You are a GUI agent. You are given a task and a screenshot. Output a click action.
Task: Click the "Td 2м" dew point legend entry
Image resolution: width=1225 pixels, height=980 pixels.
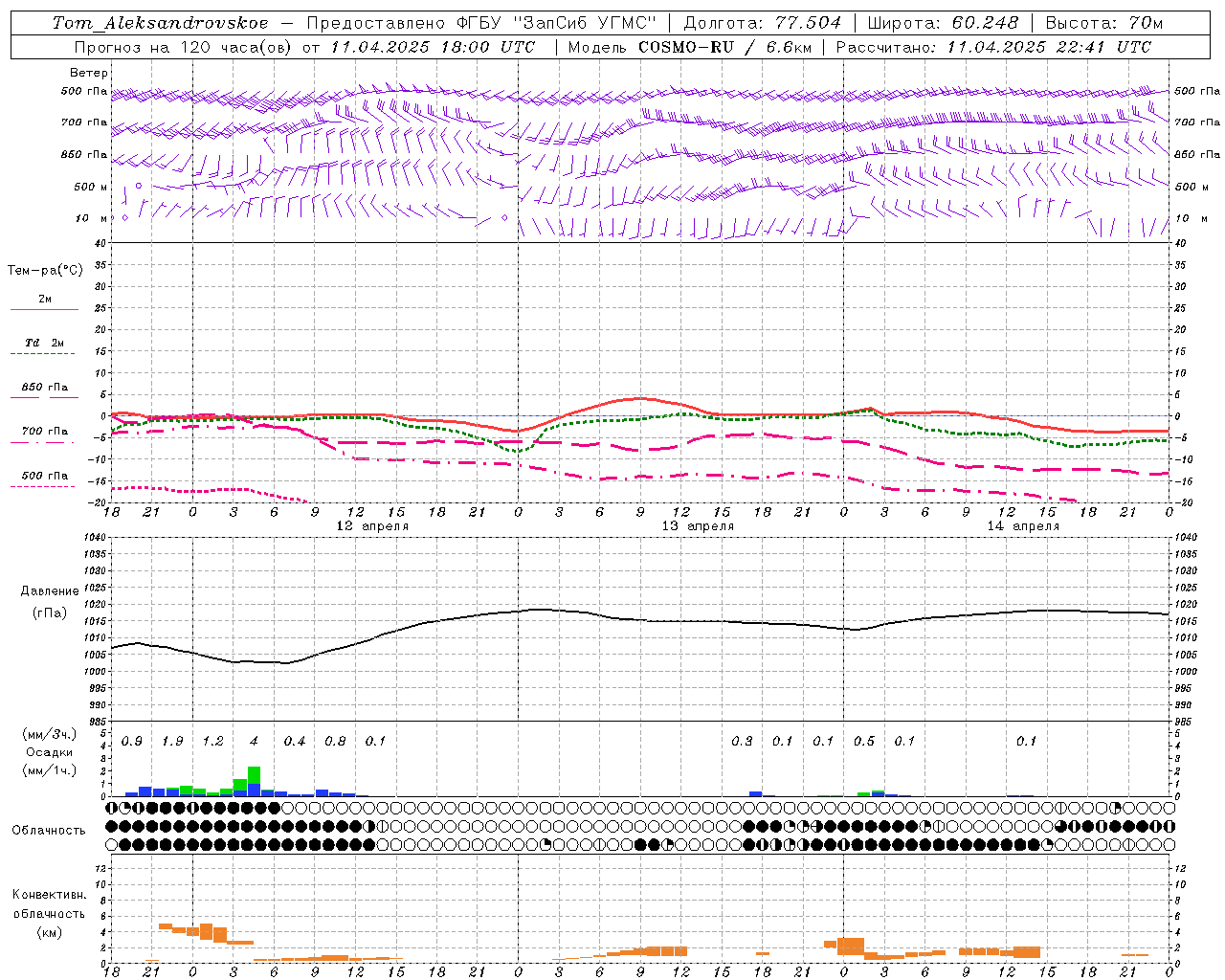pyautogui.click(x=45, y=343)
